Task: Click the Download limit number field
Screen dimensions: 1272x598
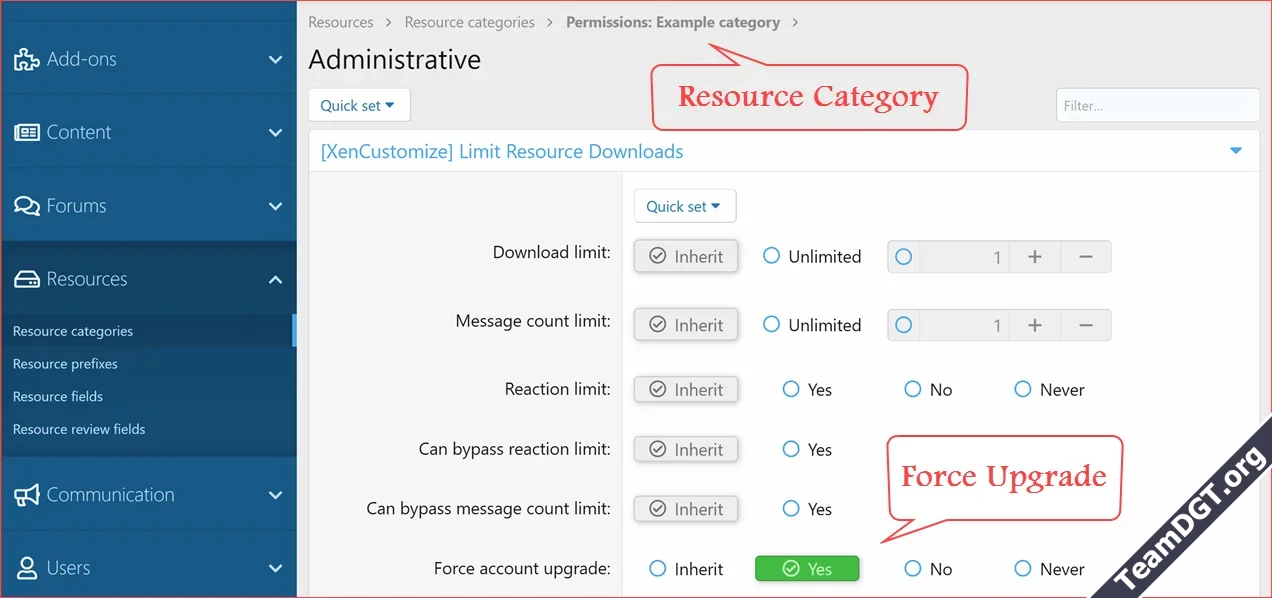Action: (x=963, y=257)
